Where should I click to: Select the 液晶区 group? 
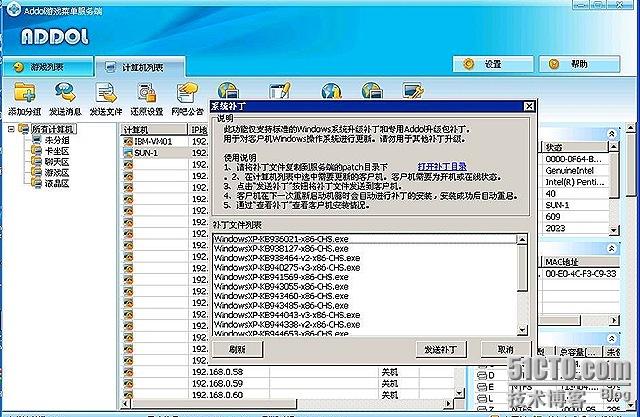[57, 184]
